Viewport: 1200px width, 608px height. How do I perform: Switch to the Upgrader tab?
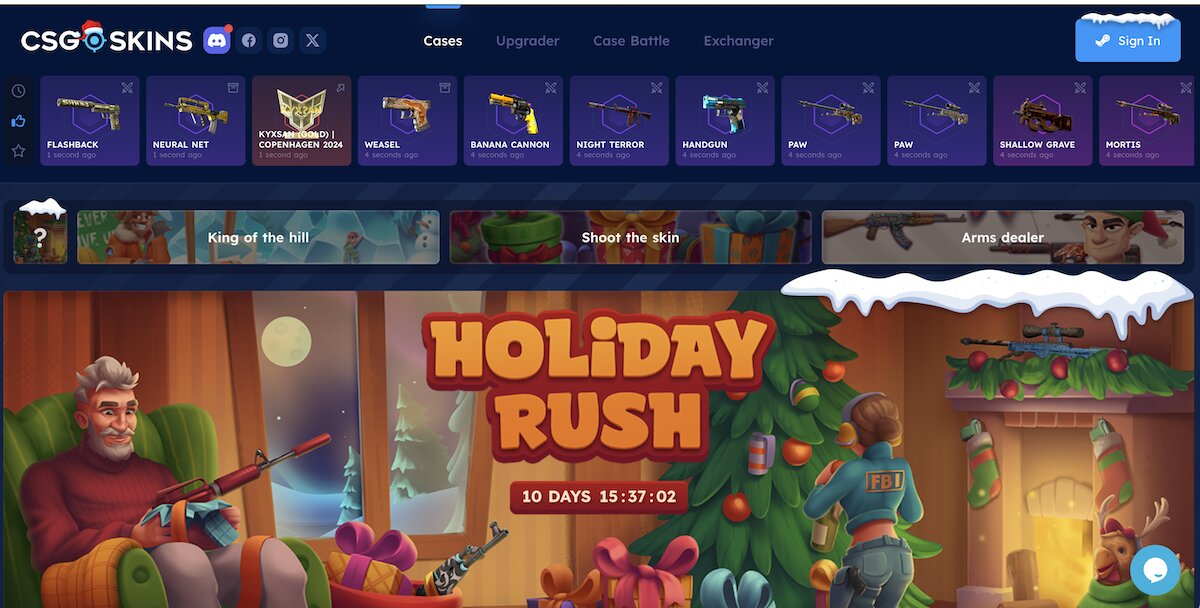pyautogui.click(x=528, y=41)
